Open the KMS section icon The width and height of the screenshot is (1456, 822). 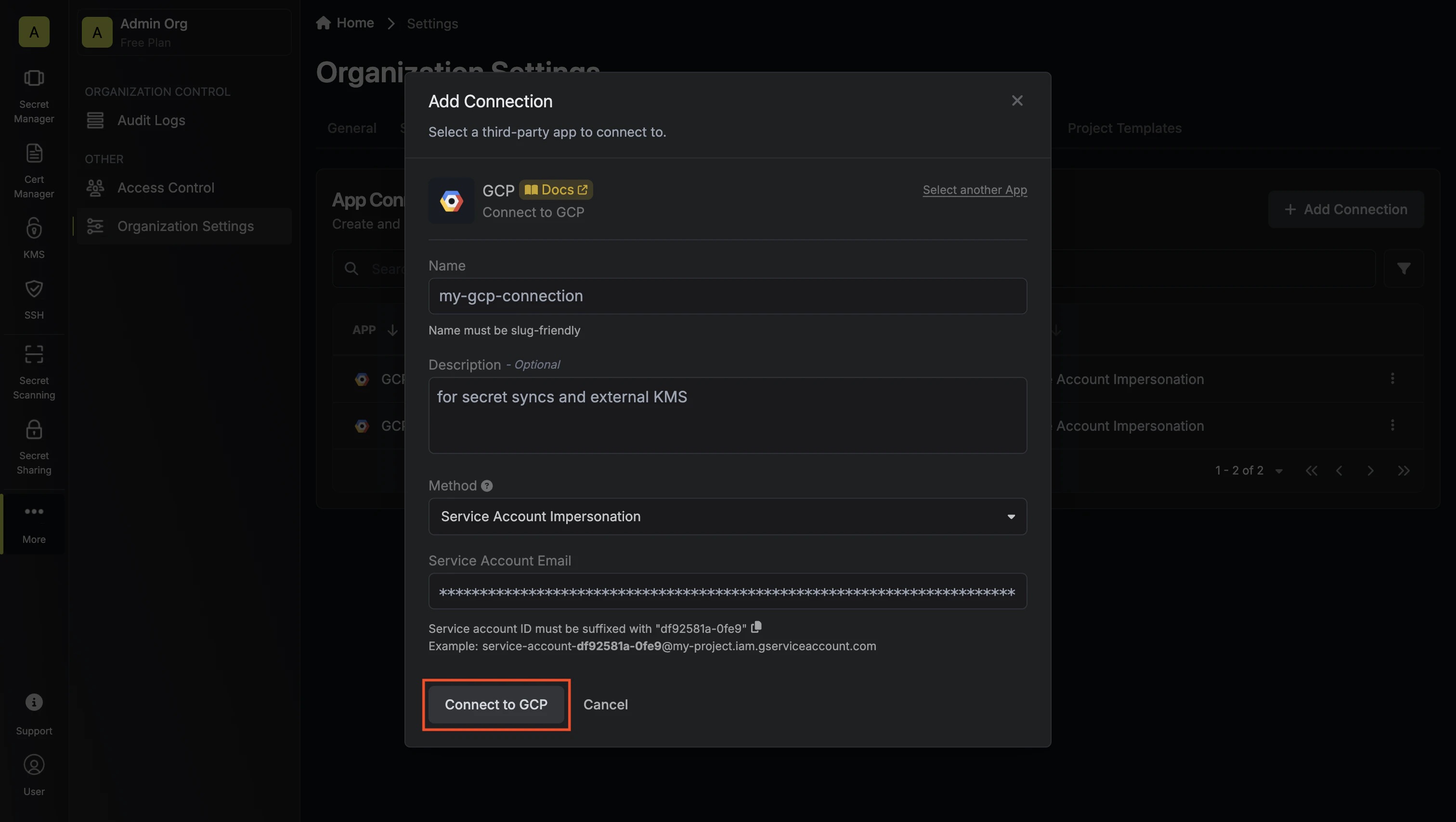click(34, 228)
